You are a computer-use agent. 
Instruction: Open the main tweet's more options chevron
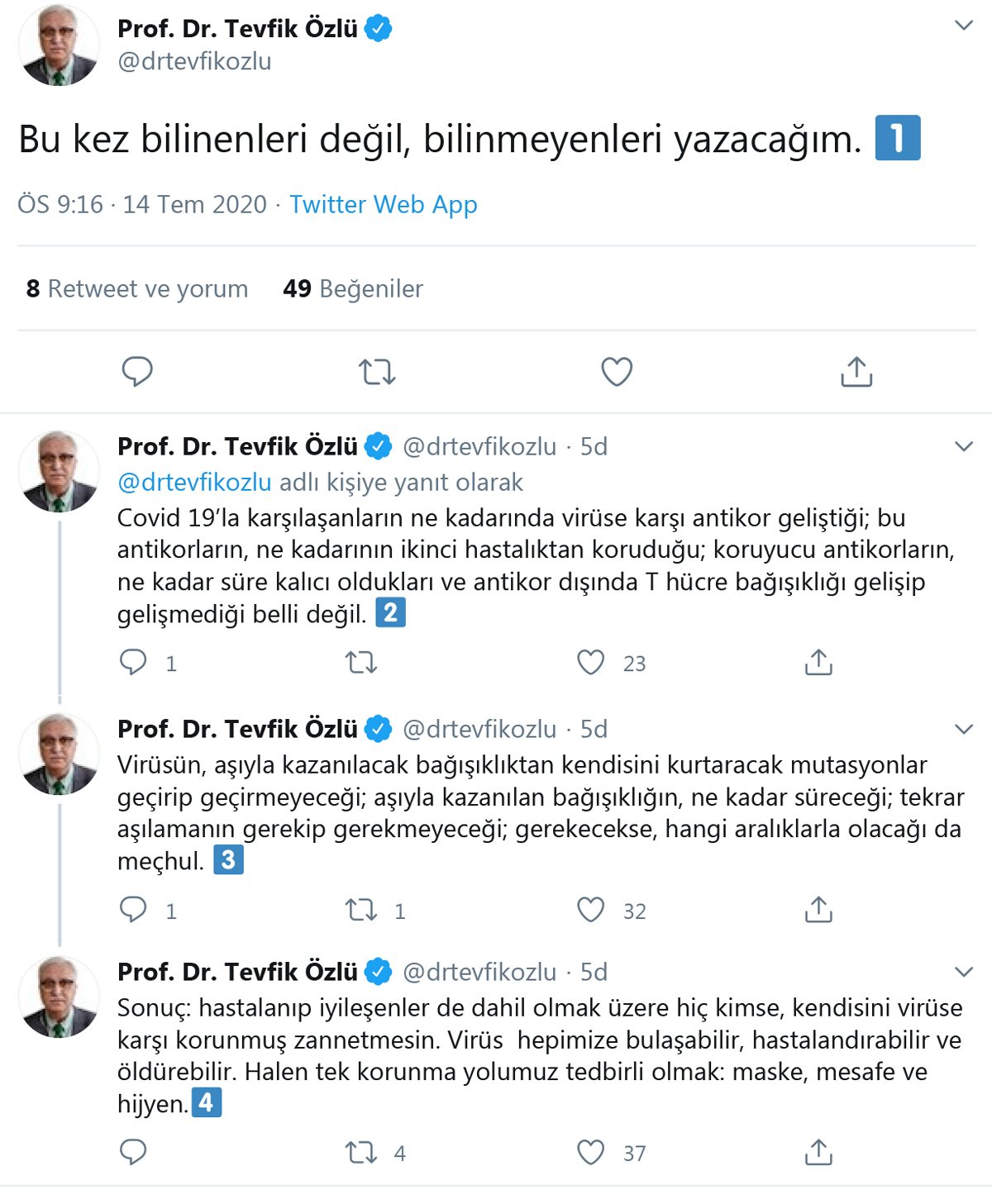964,26
